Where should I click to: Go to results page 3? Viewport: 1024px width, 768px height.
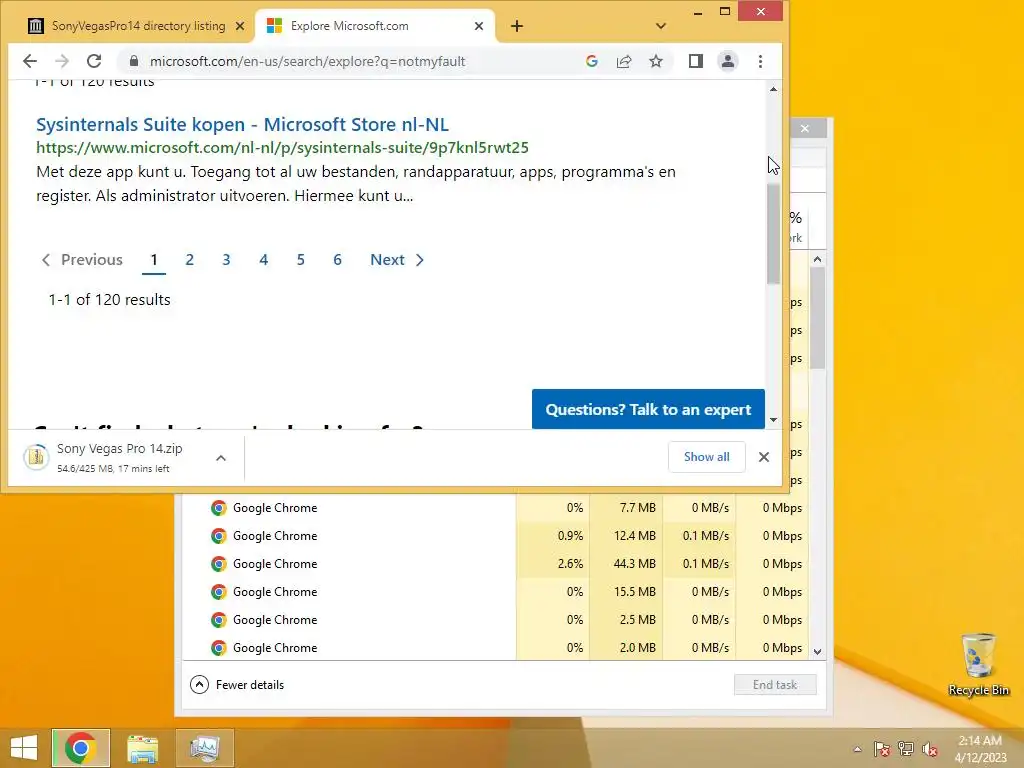point(226,260)
